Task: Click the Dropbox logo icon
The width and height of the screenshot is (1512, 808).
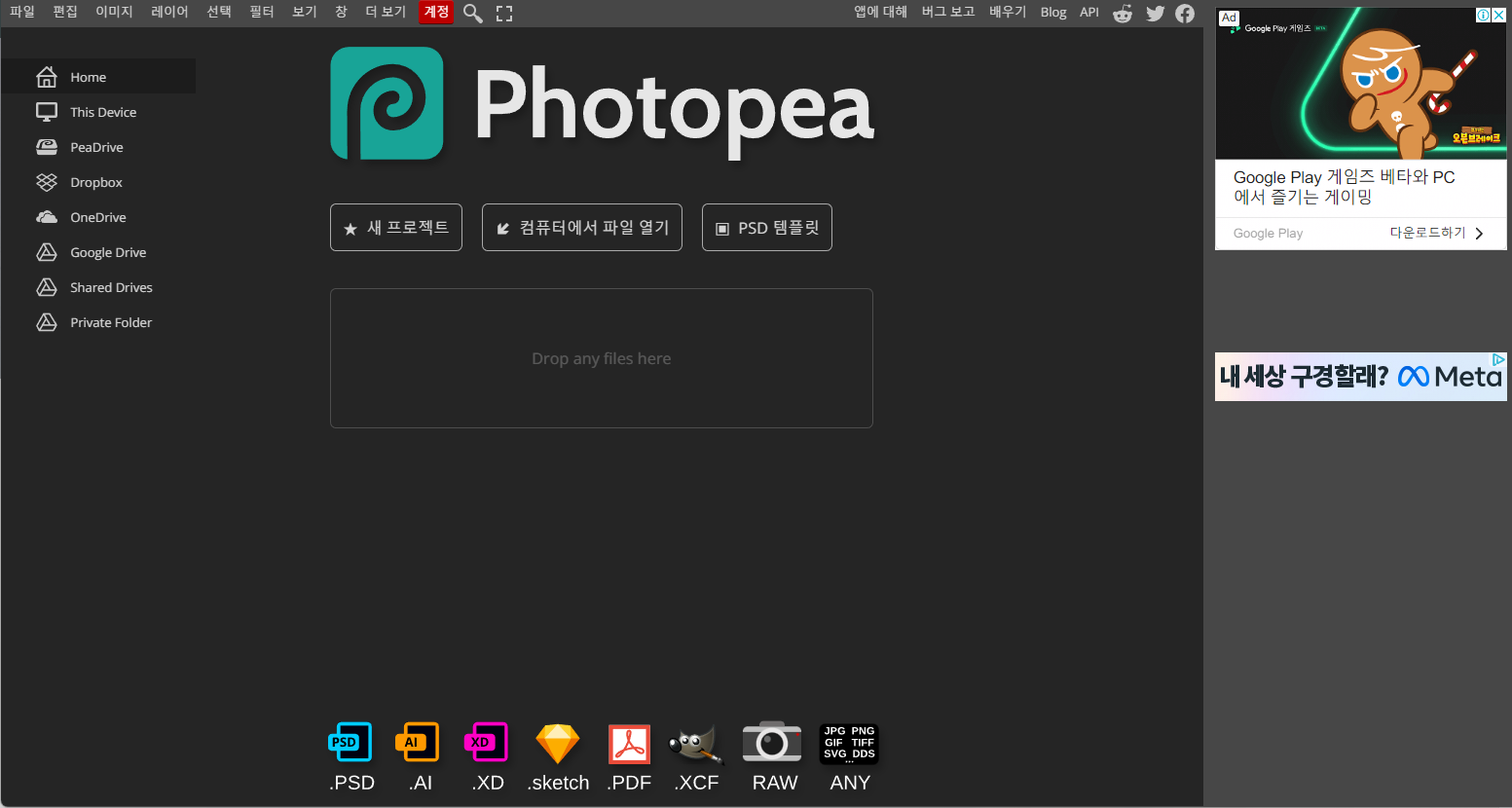Action: click(x=47, y=182)
